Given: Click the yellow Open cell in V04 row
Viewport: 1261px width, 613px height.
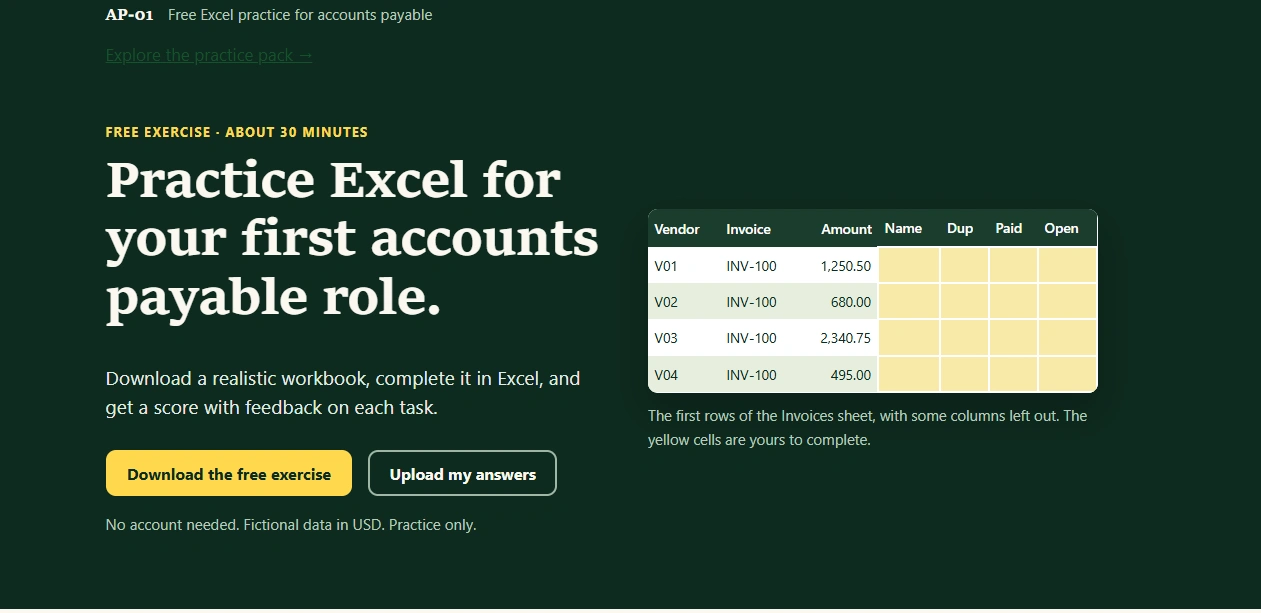Looking at the screenshot, I should click(1068, 374).
